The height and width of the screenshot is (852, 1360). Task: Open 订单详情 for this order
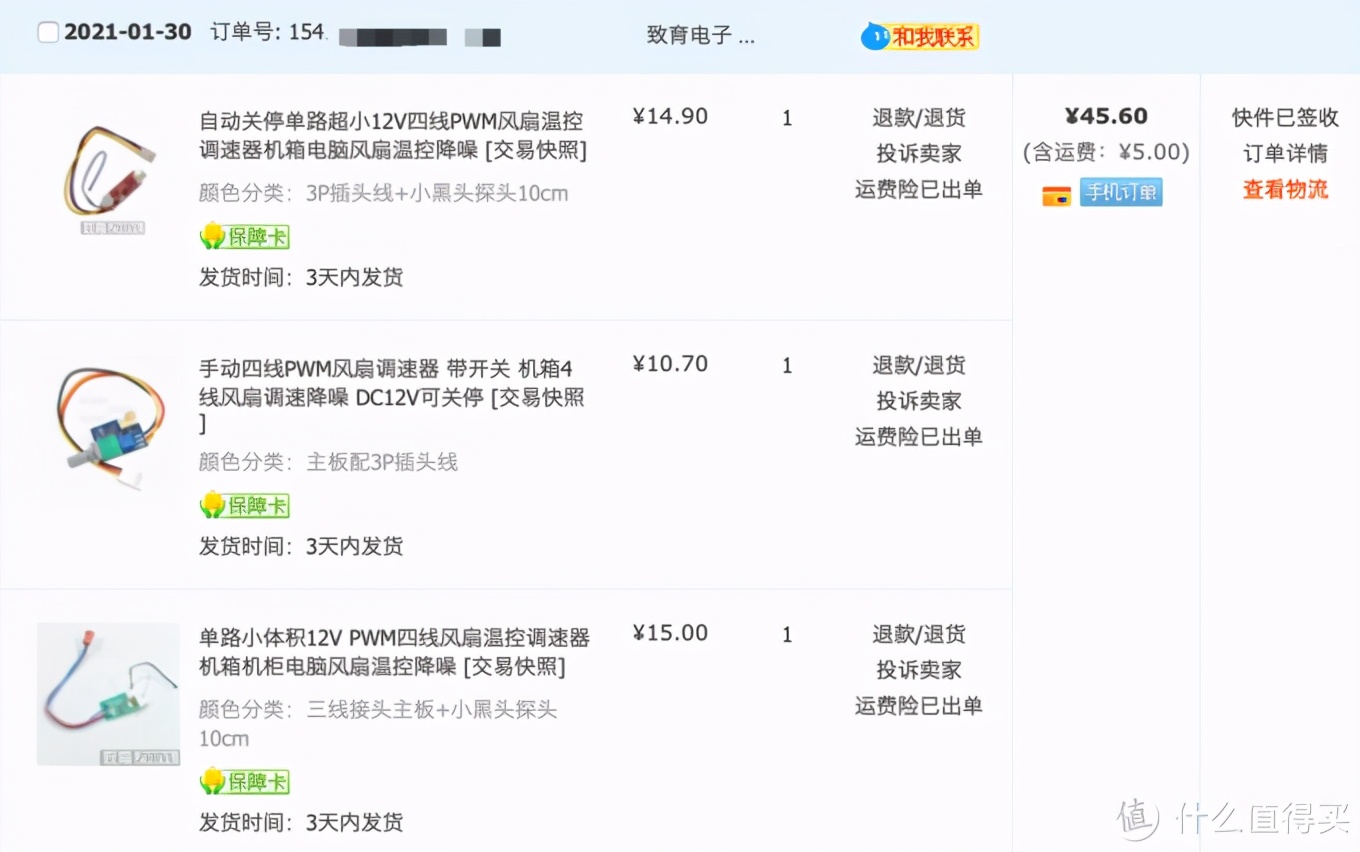1285,153
